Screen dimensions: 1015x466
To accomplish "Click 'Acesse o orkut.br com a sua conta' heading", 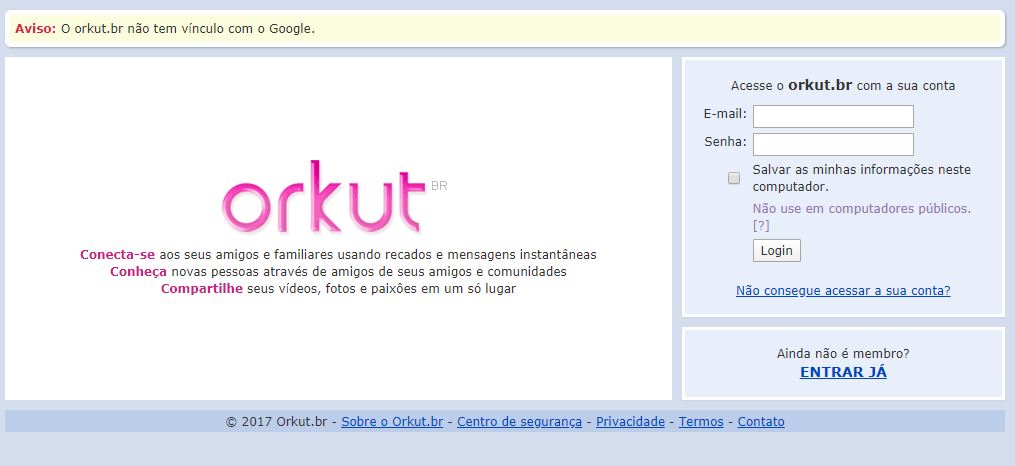I will tap(843, 85).
